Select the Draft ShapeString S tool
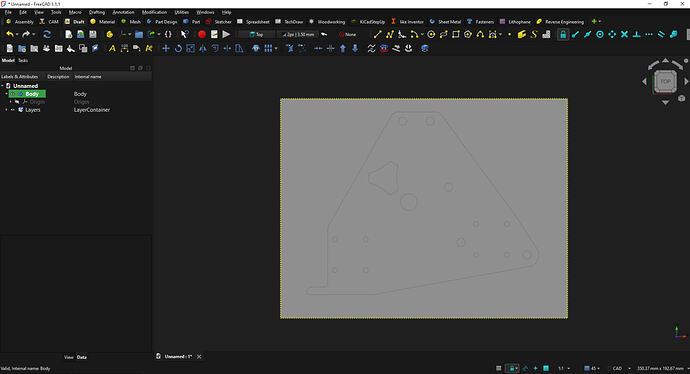 (x=534, y=34)
